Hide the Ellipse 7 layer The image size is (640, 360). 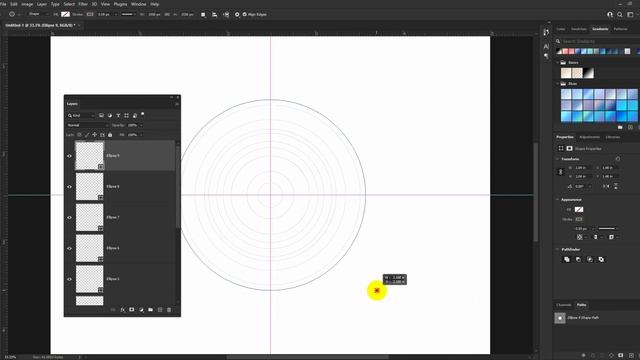click(69, 218)
